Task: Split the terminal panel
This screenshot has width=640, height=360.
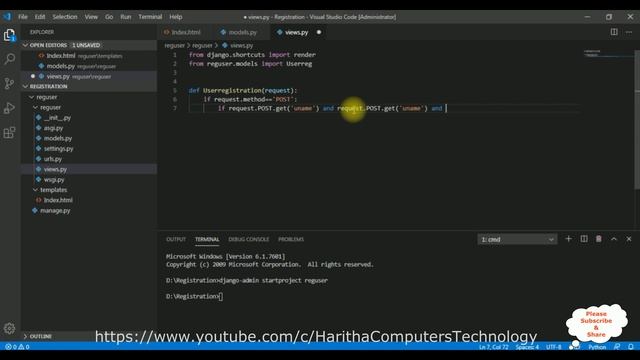Action: pyautogui.click(x=584, y=239)
